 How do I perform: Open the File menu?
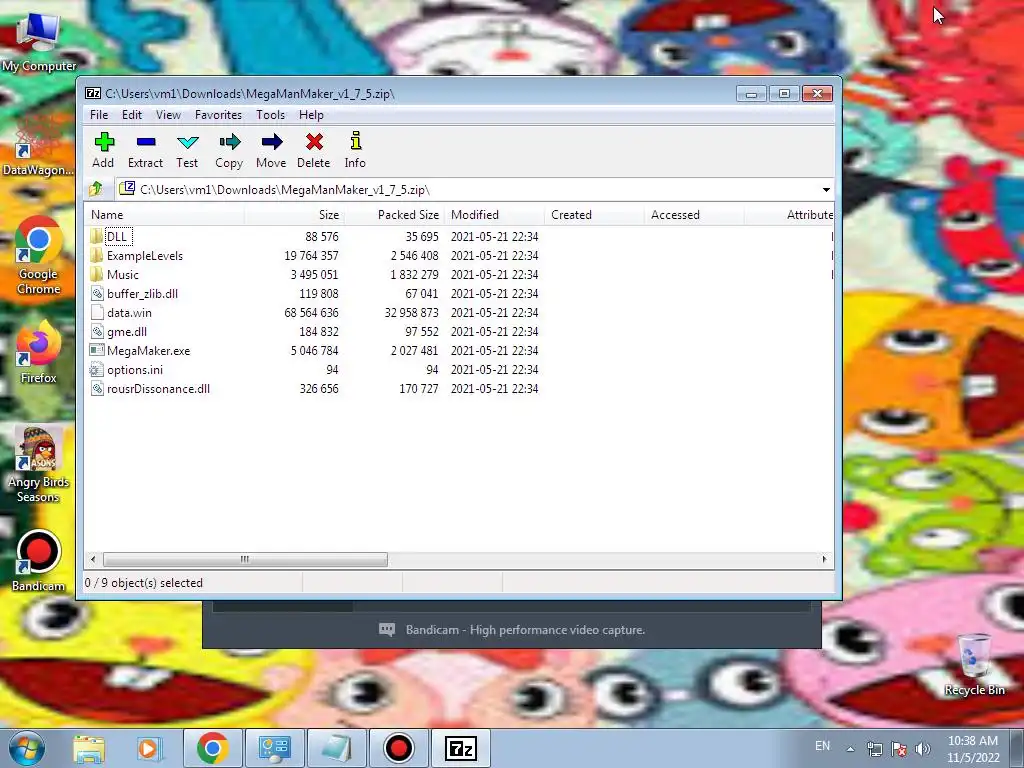click(x=99, y=115)
